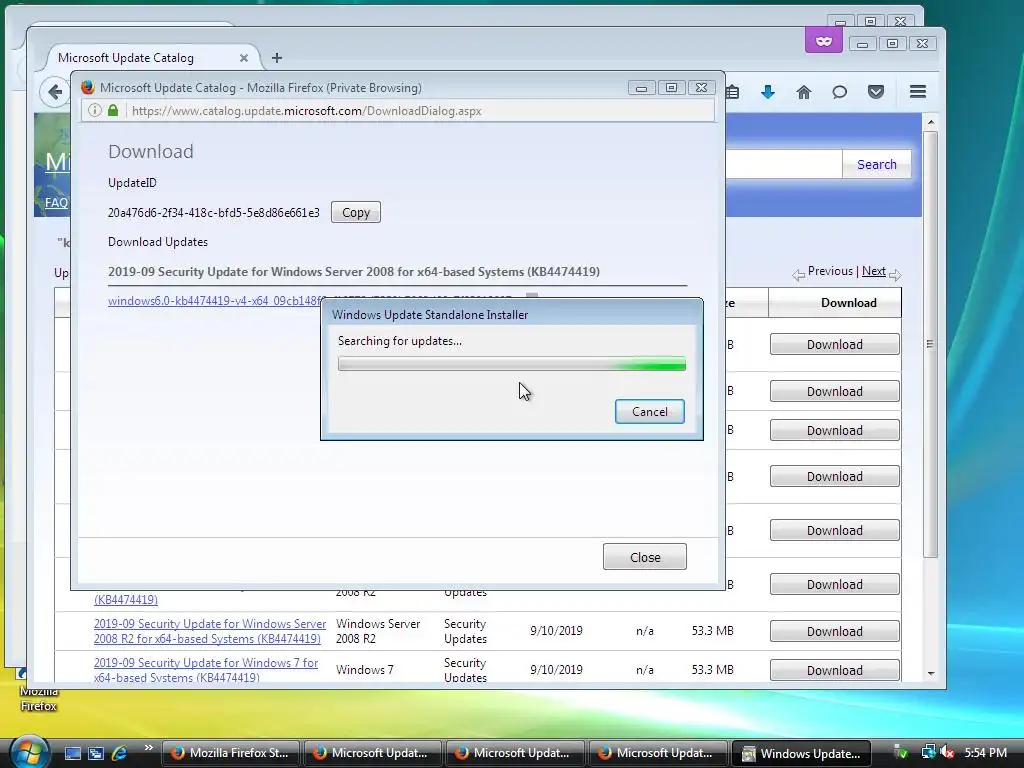
Task: Switch to Windows Update... taskbar item
Action: click(801, 753)
